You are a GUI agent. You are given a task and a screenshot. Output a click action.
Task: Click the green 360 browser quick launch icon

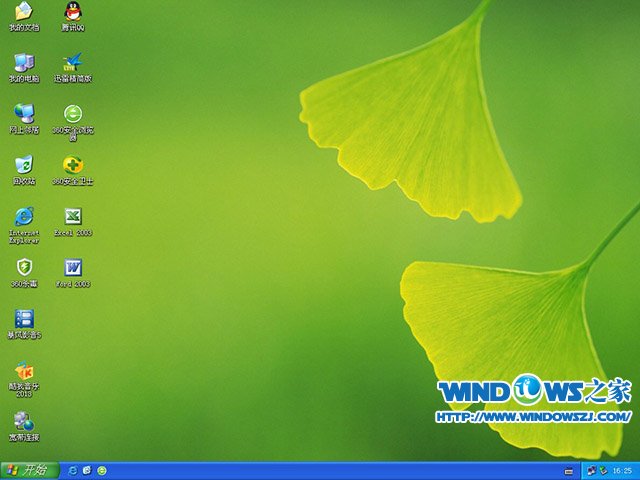pos(102,470)
